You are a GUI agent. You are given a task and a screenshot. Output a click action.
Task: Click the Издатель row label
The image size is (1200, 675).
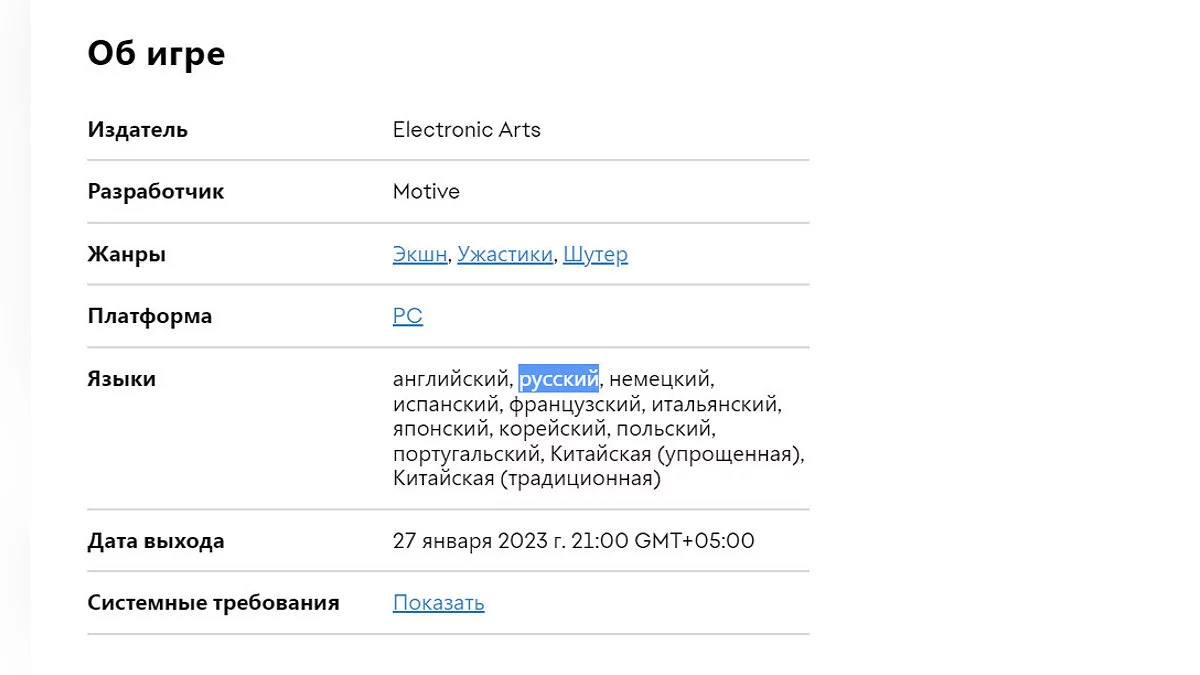137,130
